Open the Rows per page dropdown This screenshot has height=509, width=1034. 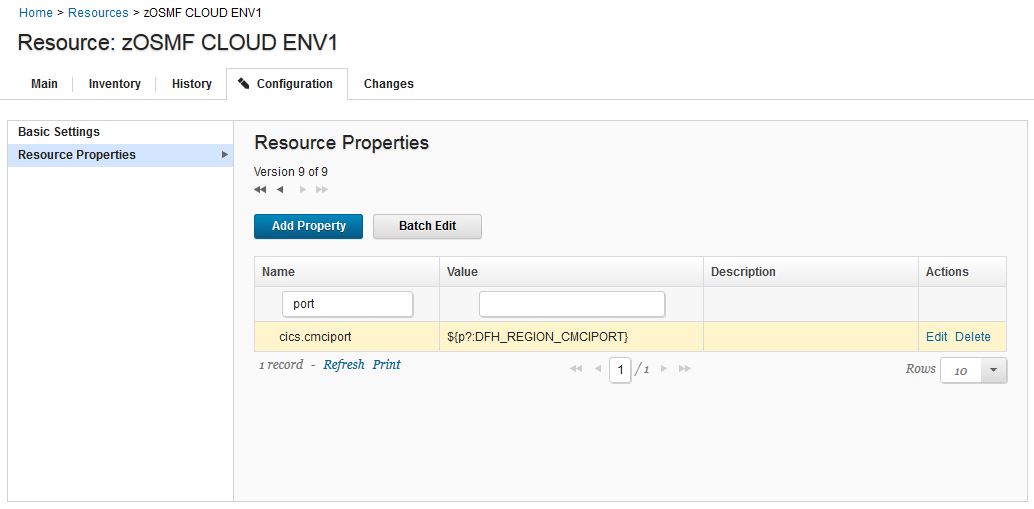pyautogui.click(x=994, y=370)
